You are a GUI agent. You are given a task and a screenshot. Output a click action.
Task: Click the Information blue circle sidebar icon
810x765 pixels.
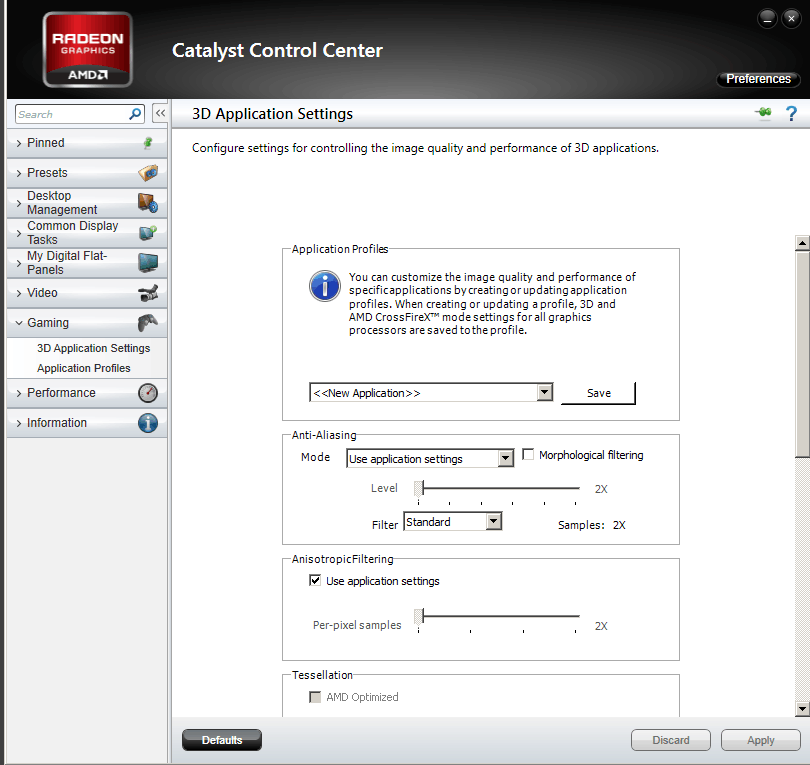pos(148,423)
